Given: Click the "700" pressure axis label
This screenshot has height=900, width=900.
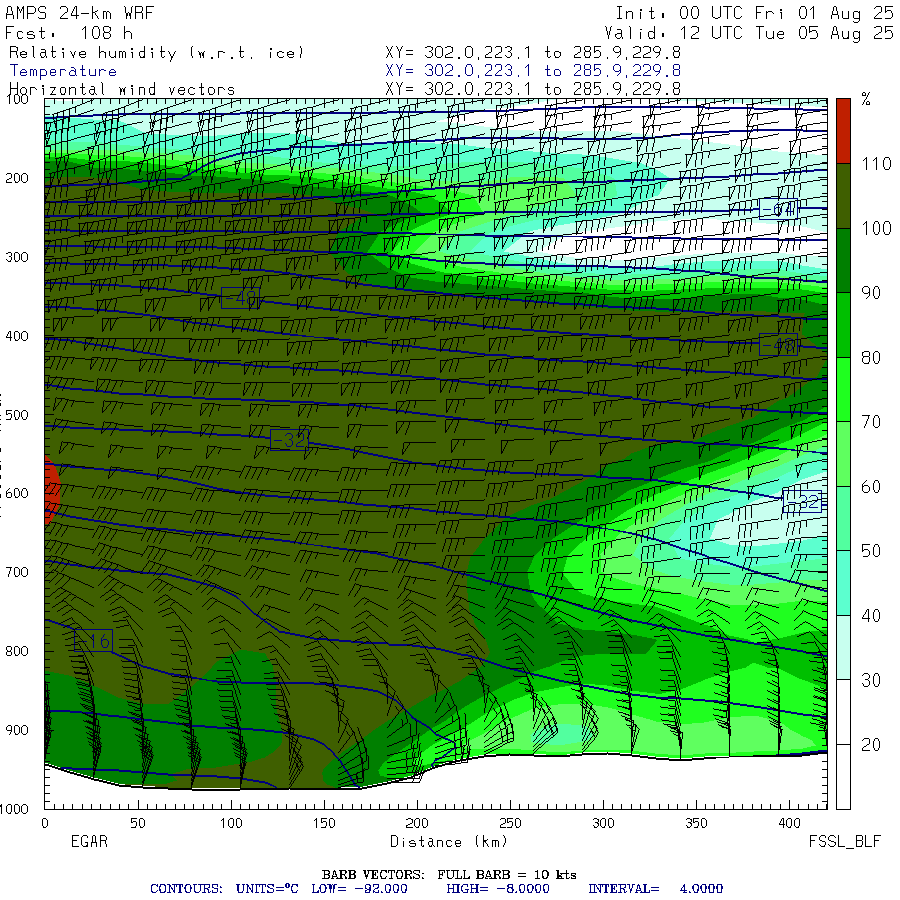Looking at the screenshot, I should (17, 572).
